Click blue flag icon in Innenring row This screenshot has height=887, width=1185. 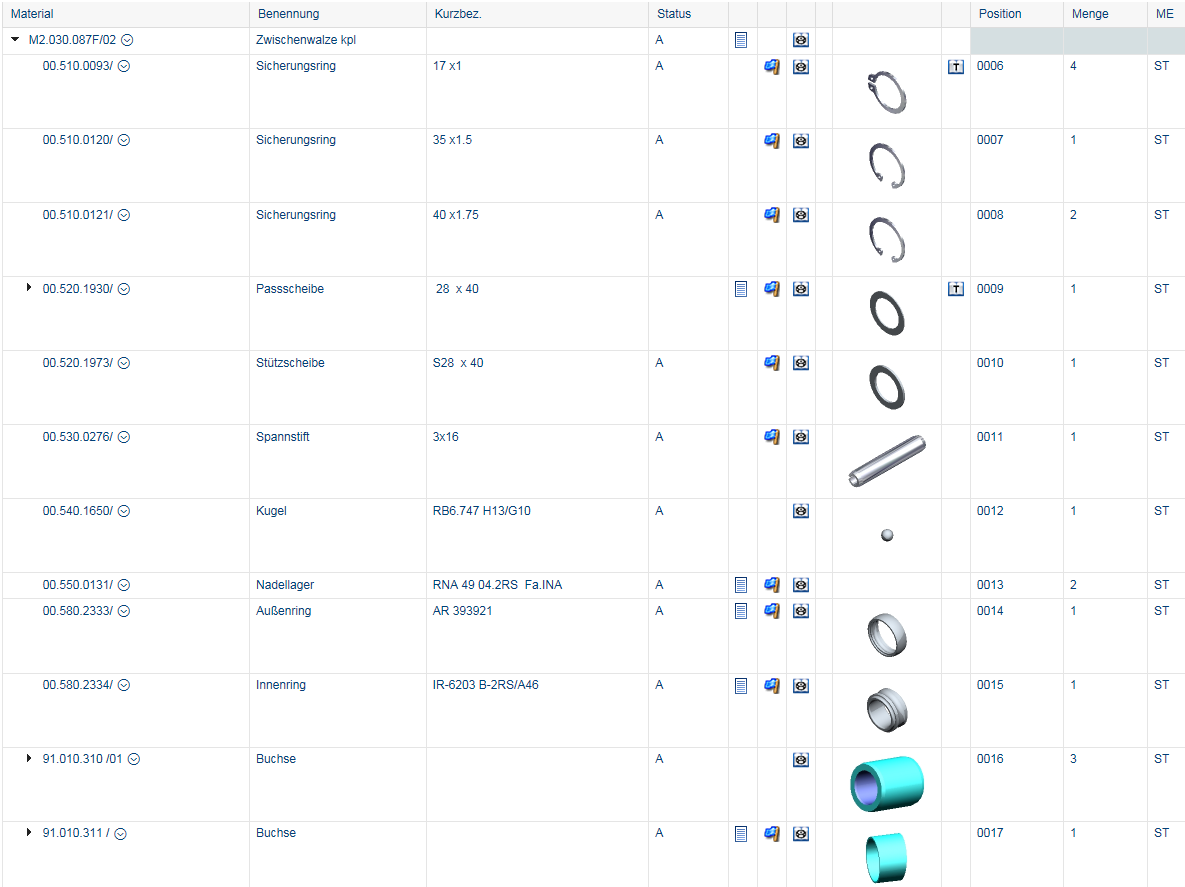771,685
